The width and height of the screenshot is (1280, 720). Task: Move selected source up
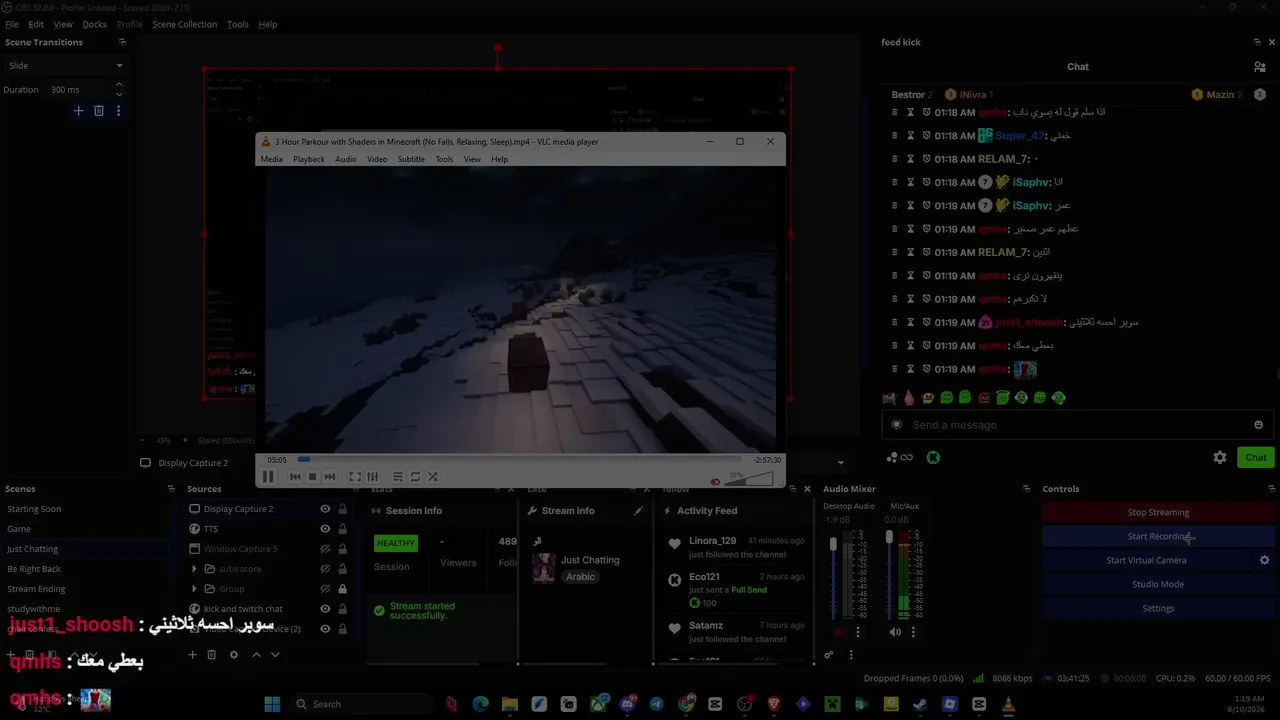[x=256, y=655]
